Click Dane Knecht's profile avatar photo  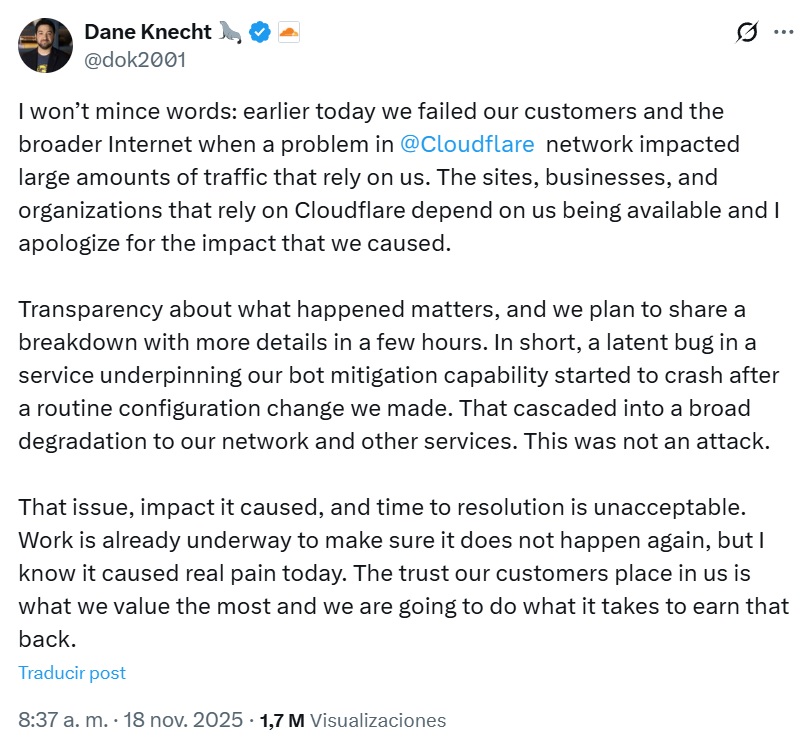[46, 45]
